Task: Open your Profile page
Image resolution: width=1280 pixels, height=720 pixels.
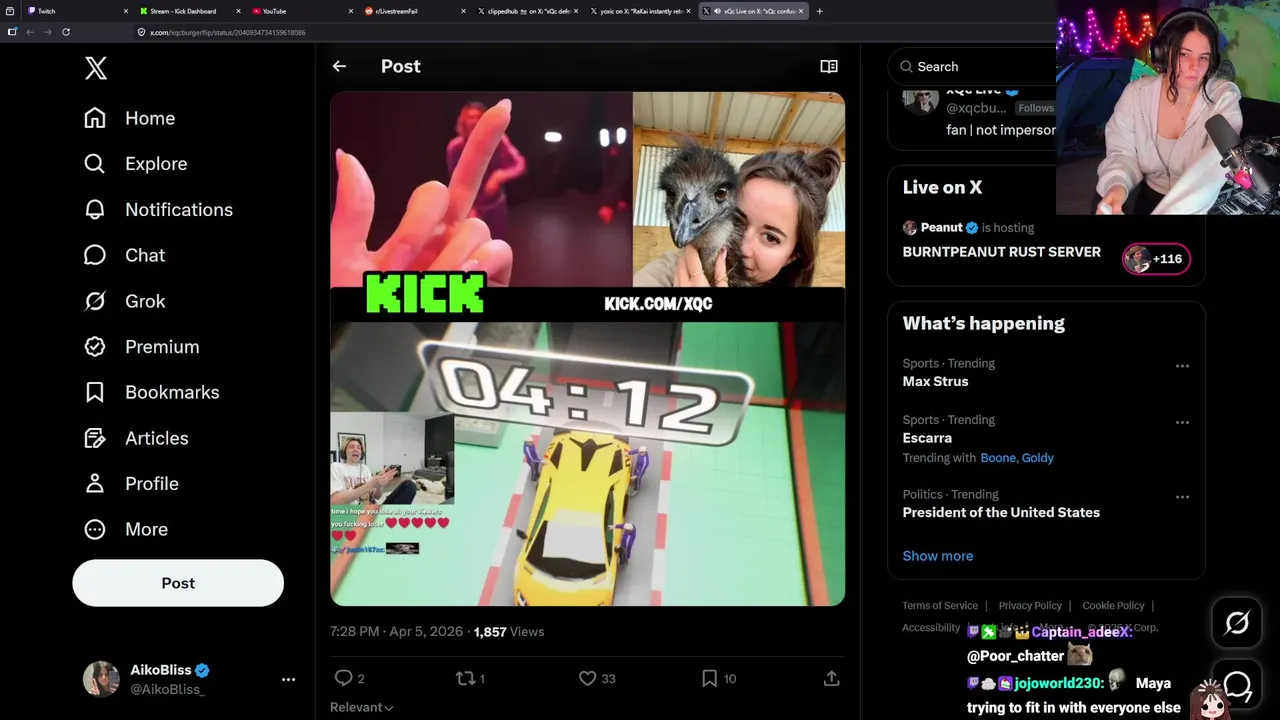Action: pyautogui.click(x=132, y=484)
